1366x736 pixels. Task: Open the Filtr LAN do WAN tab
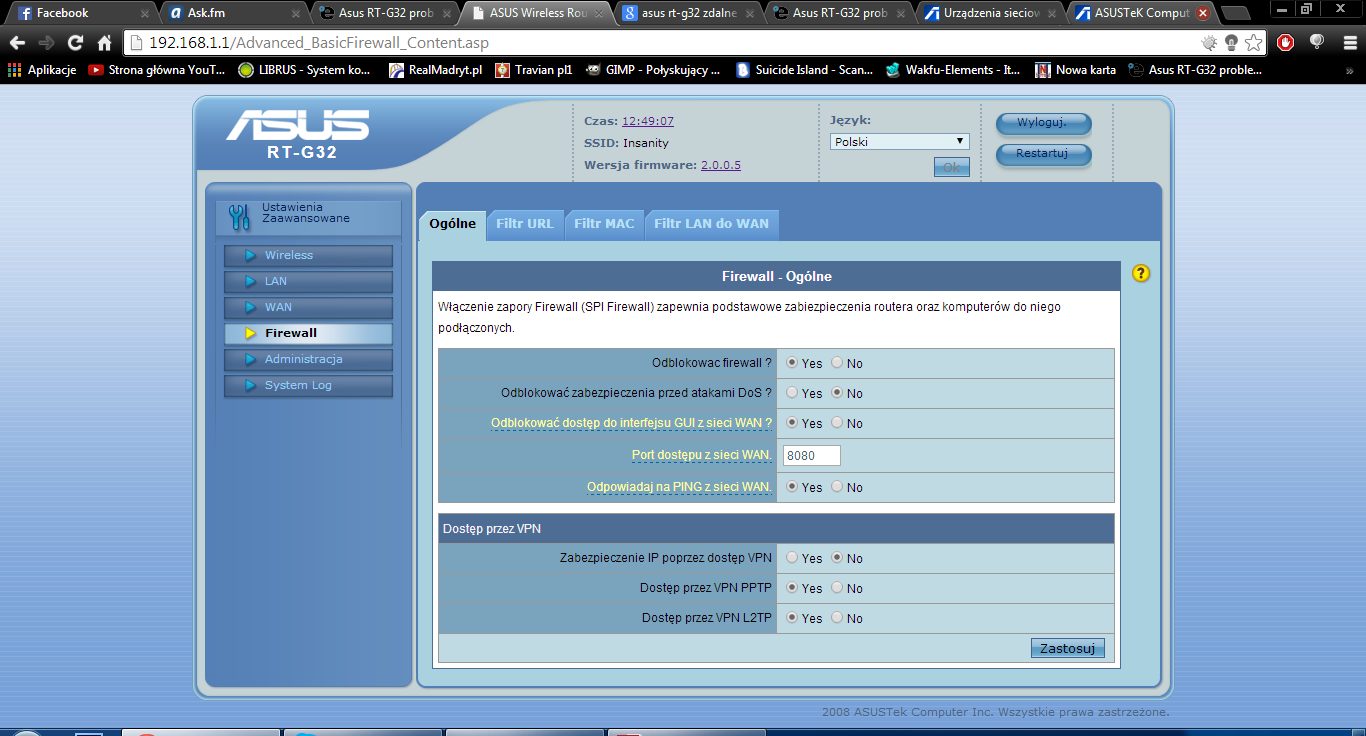[x=711, y=224]
